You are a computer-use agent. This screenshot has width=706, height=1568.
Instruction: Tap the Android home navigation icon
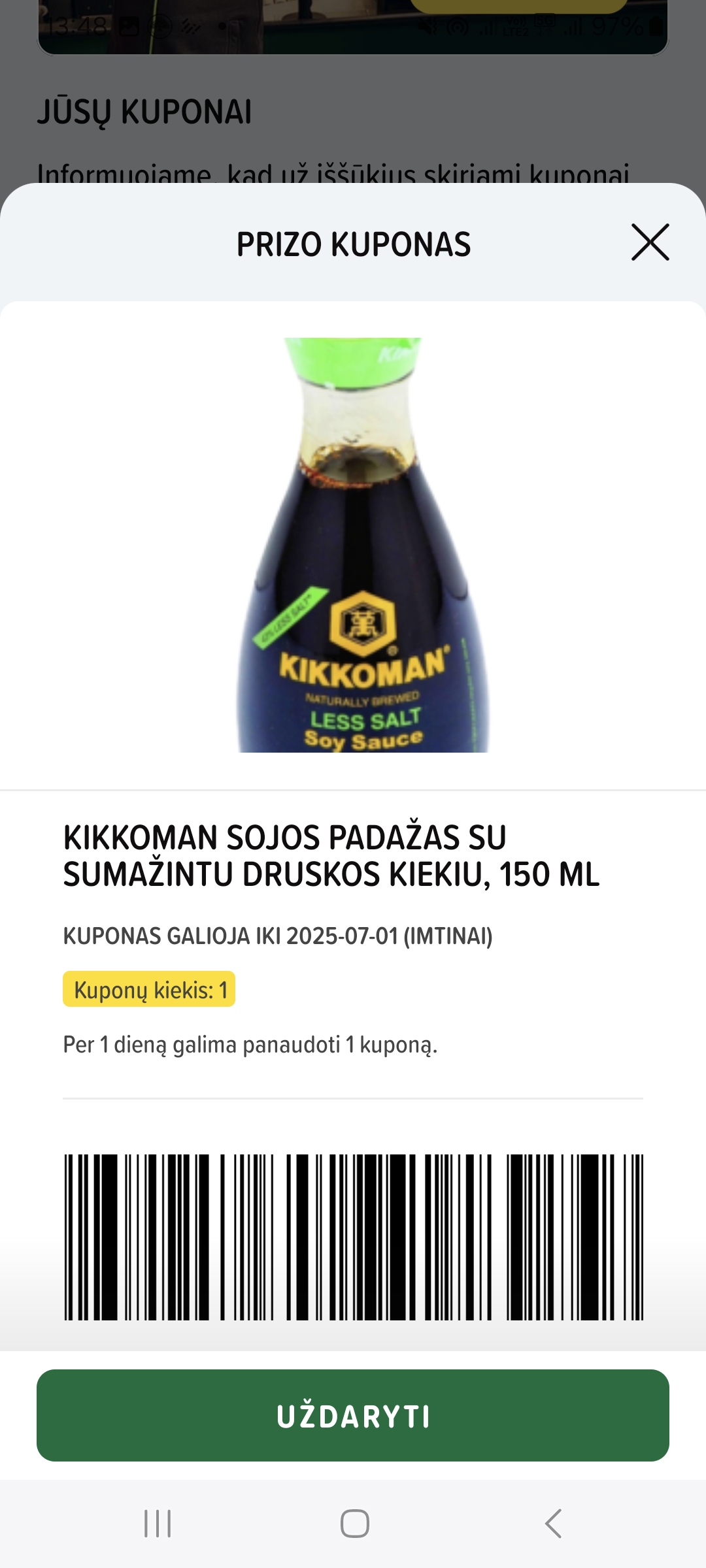pos(354,1524)
